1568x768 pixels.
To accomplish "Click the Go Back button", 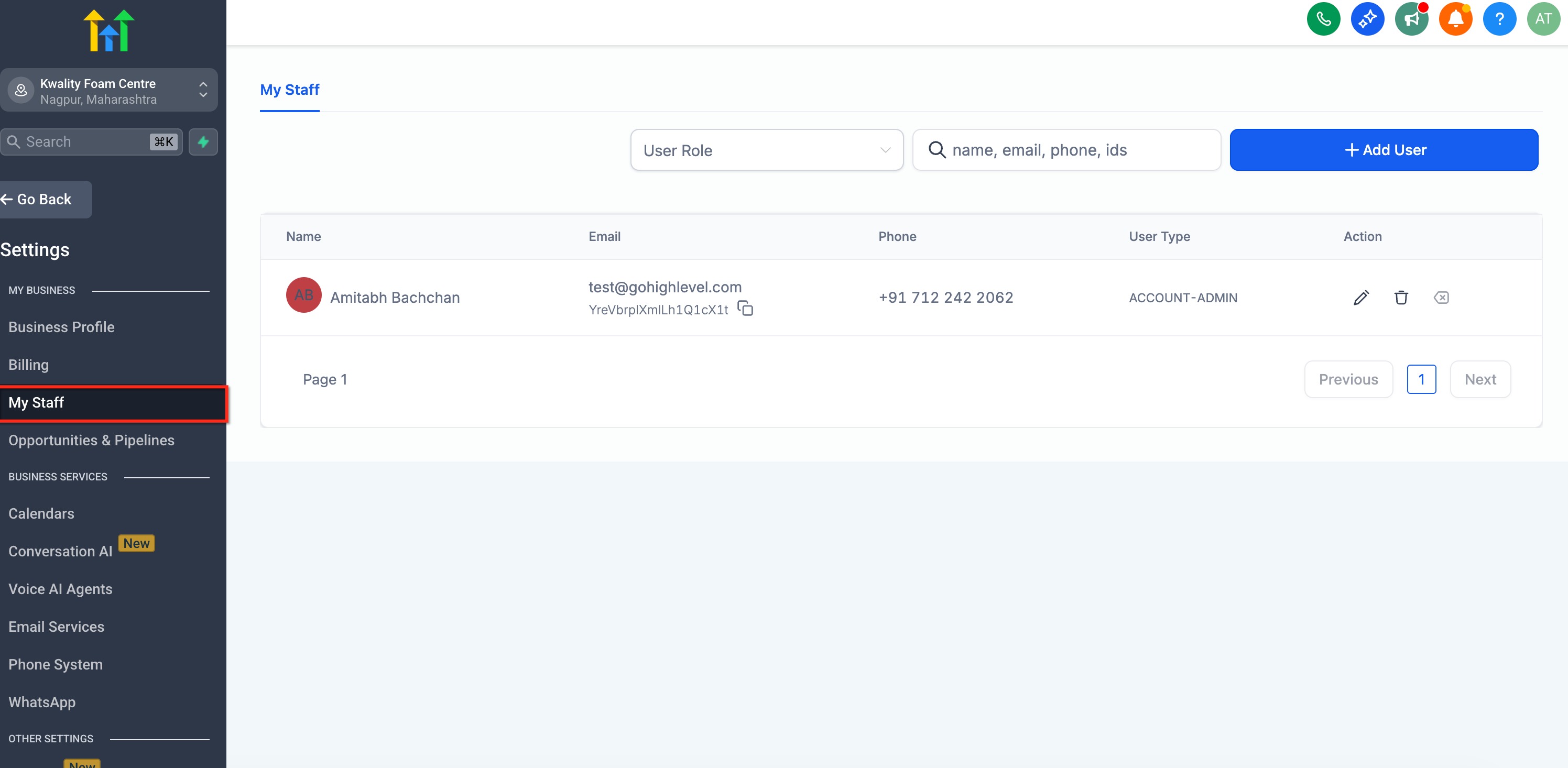I will (x=44, y=200).
